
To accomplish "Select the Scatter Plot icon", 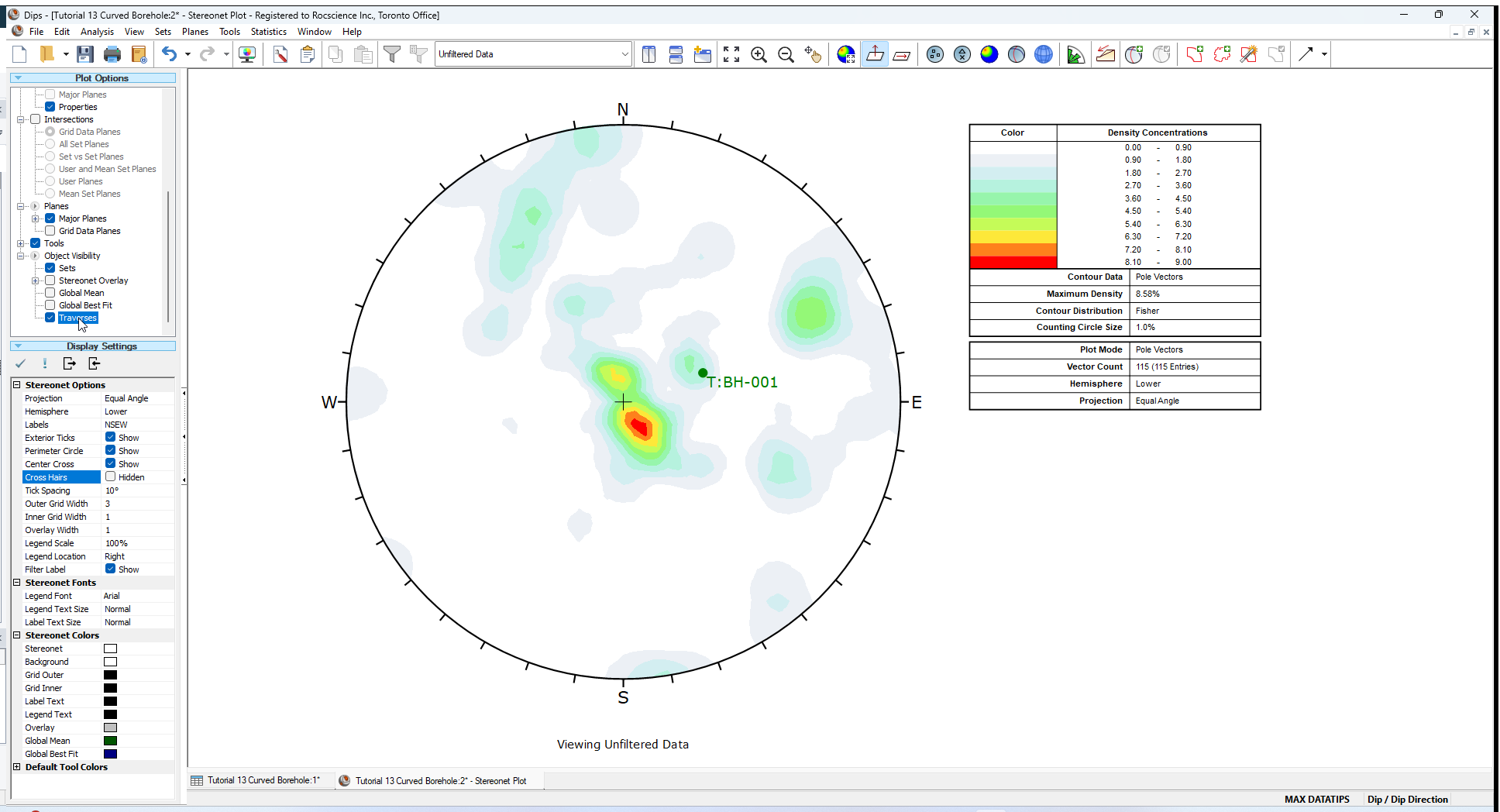I will (x=962, y=54).
